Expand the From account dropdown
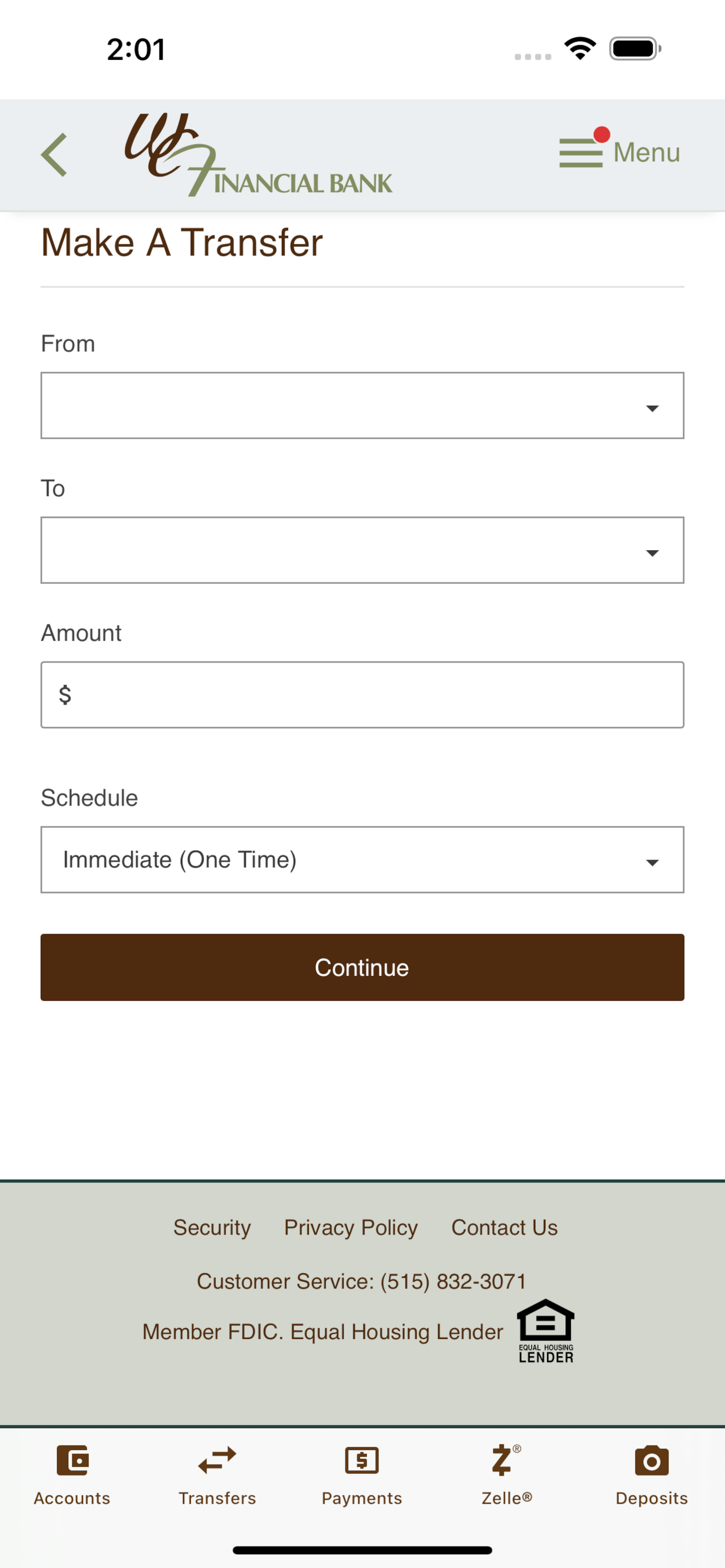725x1568 pixels. click(x=362, y=405)
